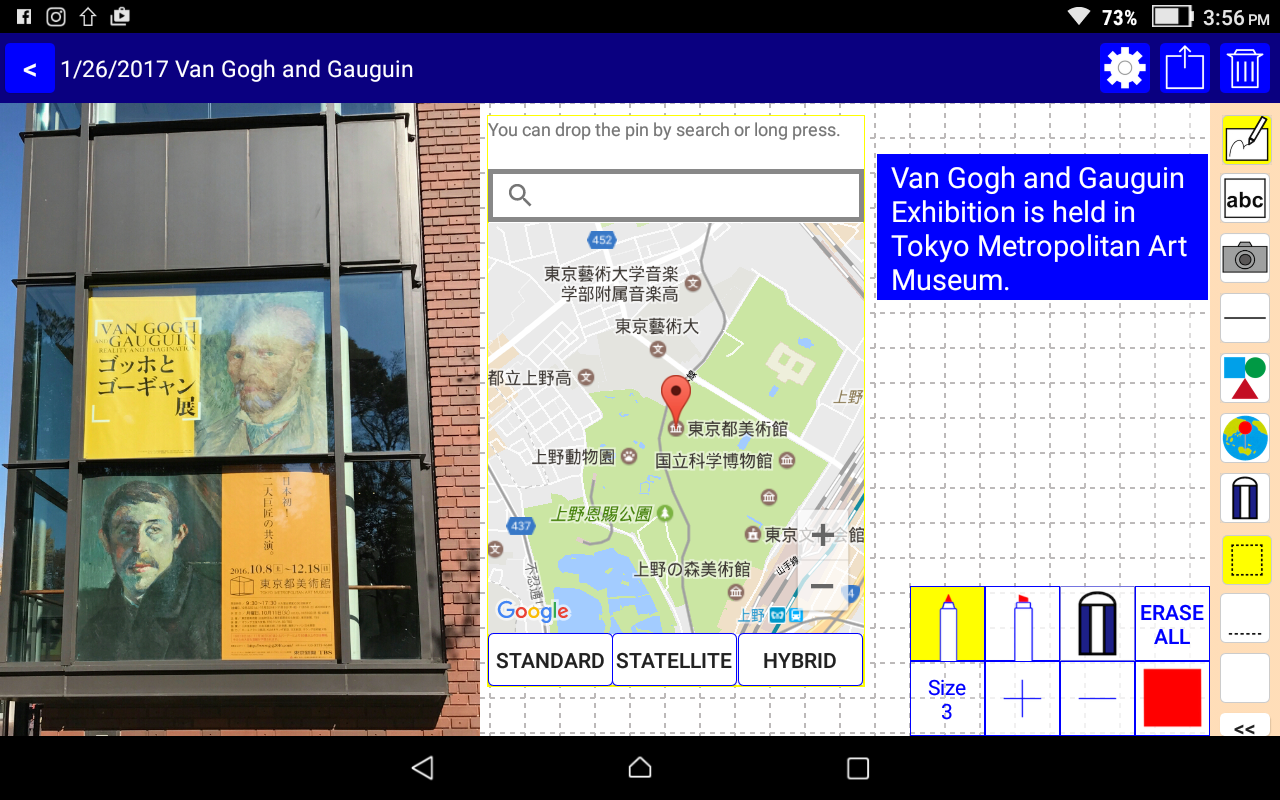The width and height of the screenshot is (1280, 800).
Task: Pick the eraser tool in sidebar
Action: coord(1245,498)
